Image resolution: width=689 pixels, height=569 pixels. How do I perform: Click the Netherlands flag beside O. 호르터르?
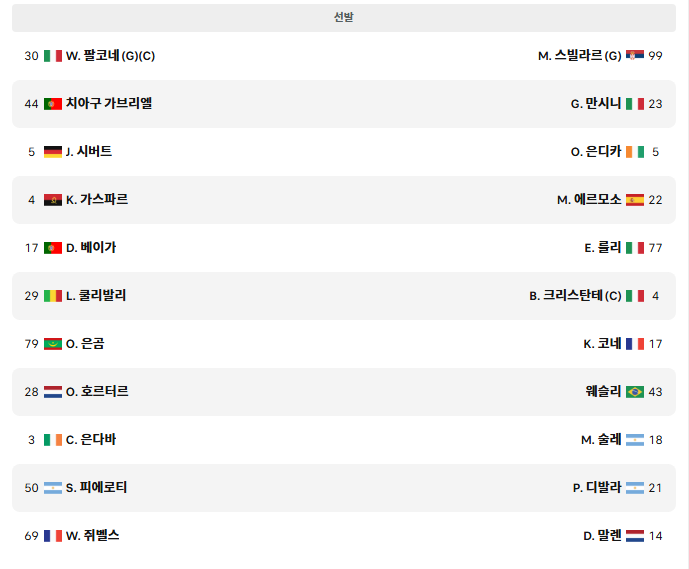(53, 392)
